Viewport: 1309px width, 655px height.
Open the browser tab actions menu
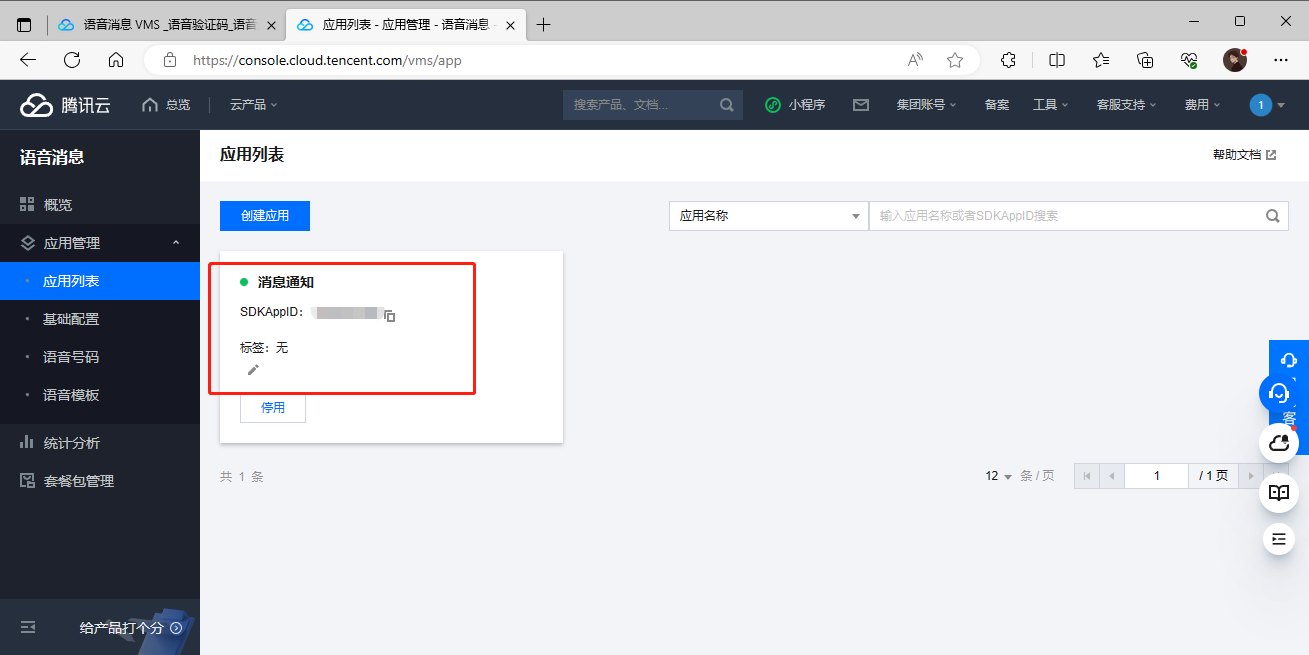(x=24, y=25)
